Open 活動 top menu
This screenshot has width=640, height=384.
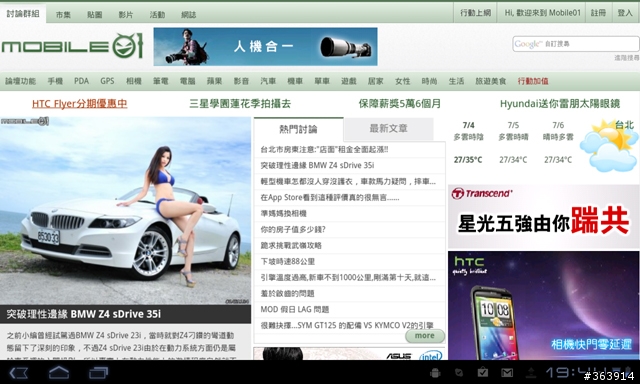[157, 15]
